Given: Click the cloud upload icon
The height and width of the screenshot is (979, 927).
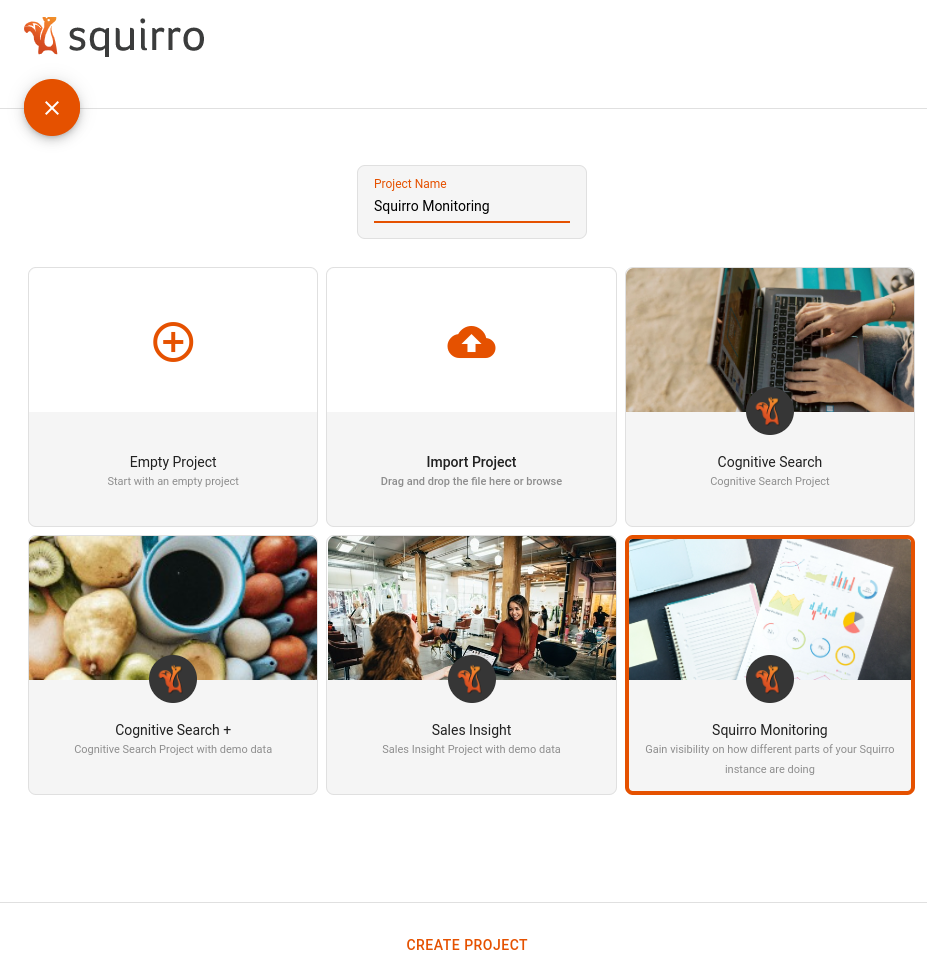Looking at the screenshot, I should pyautogui.click(x=471, y=342).
